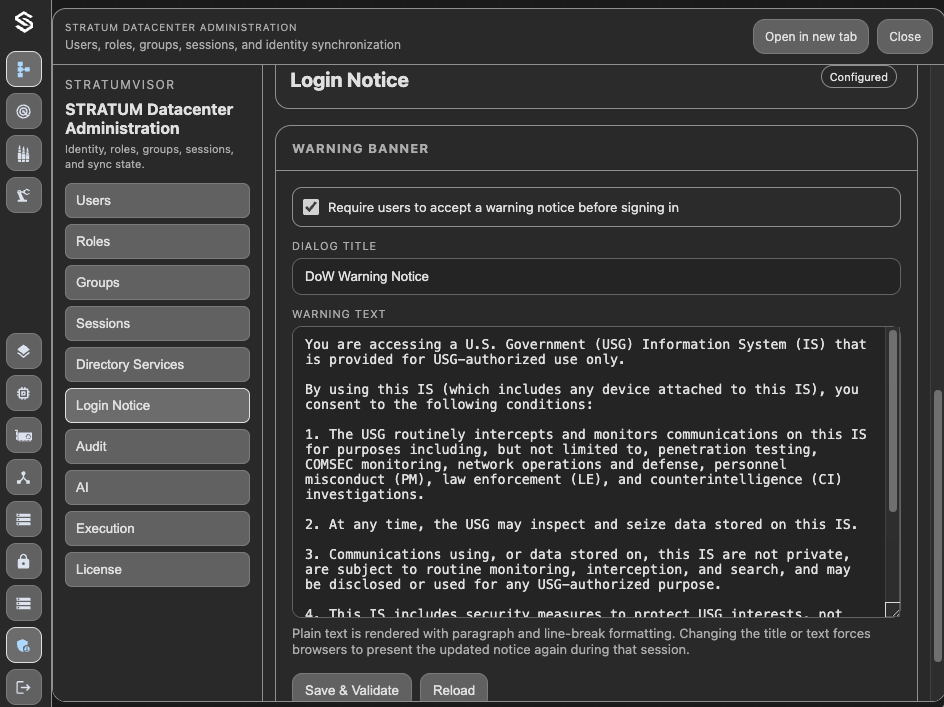Viewport: 944px width, 707px height.
Task: Open the stacked layers sidebar icon
Action: coord(24,351)
